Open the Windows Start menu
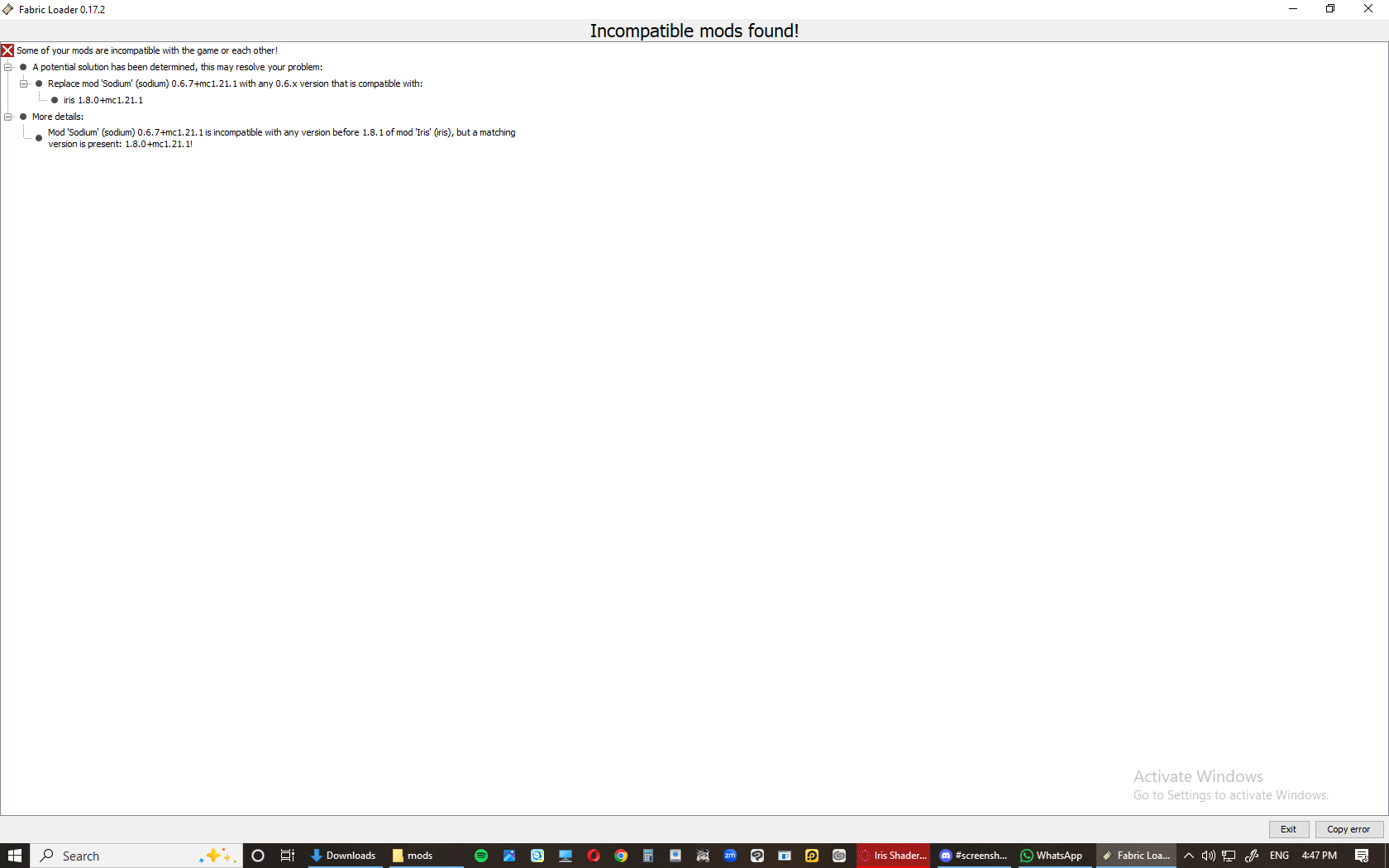 15,856
